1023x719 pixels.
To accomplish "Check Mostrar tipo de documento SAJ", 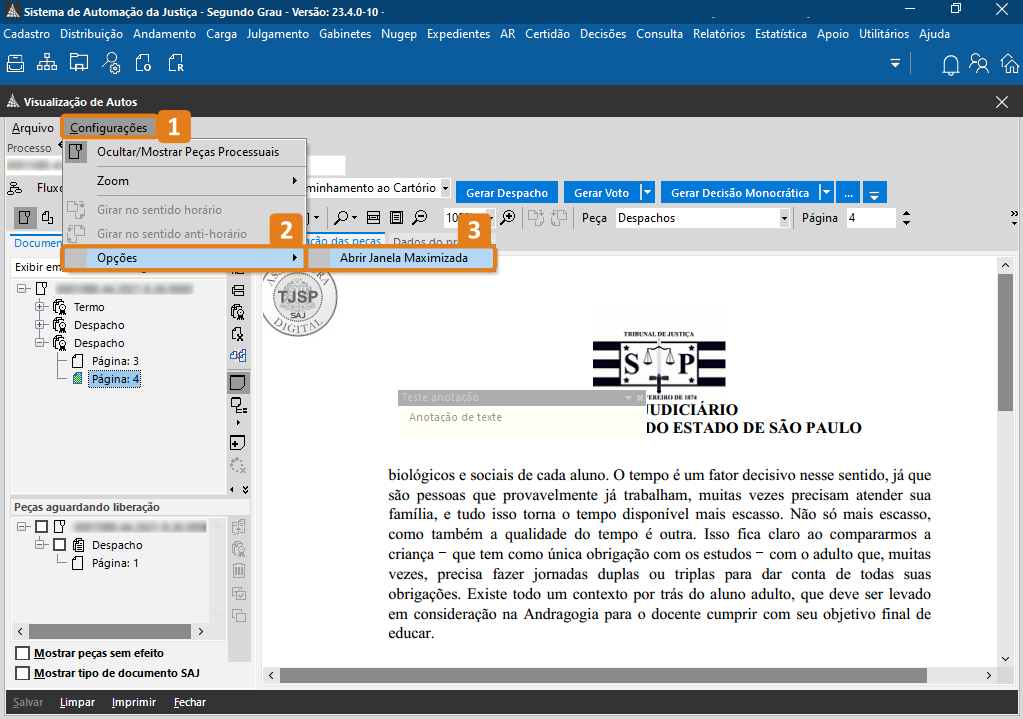I will 23,673.
